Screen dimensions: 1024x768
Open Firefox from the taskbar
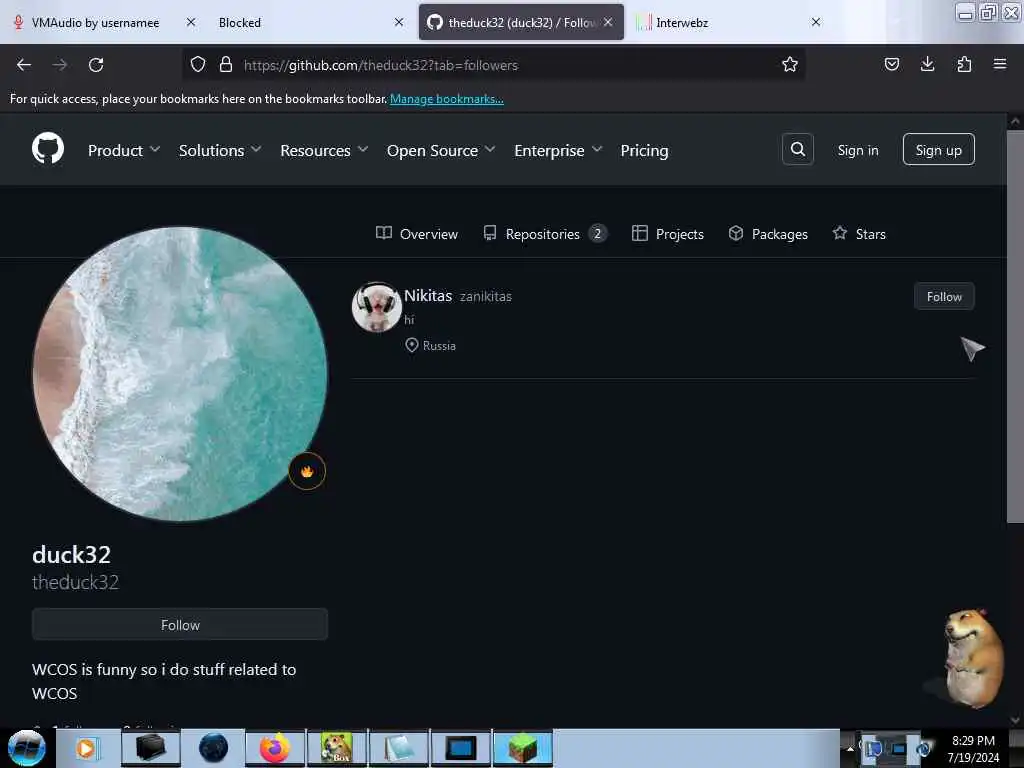pyautogui.click(x=275, y=748)
